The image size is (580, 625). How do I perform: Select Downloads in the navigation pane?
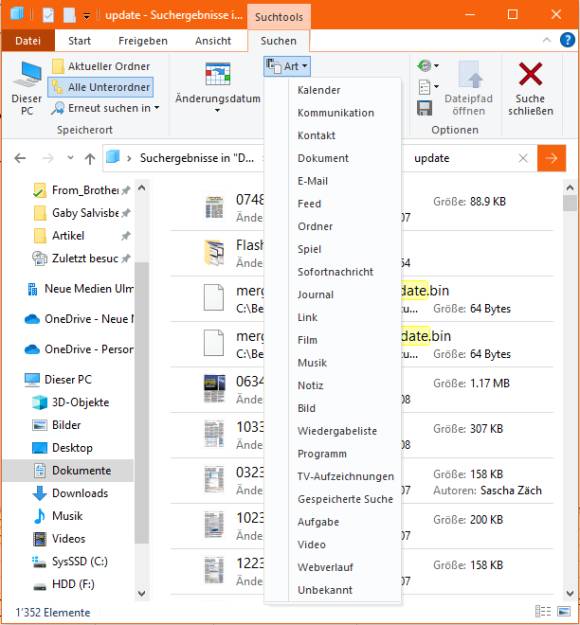tap(80, 493)
